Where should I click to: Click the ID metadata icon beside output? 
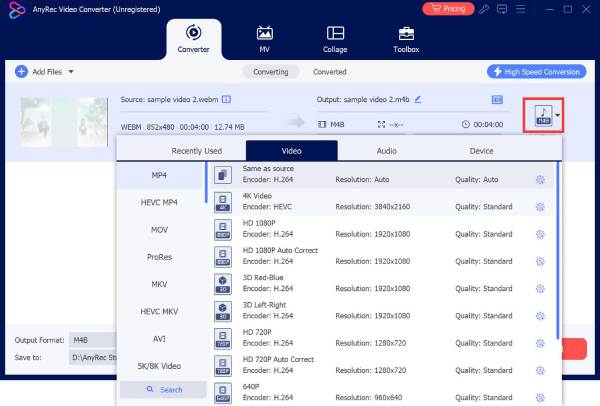[x=497, y=100]
